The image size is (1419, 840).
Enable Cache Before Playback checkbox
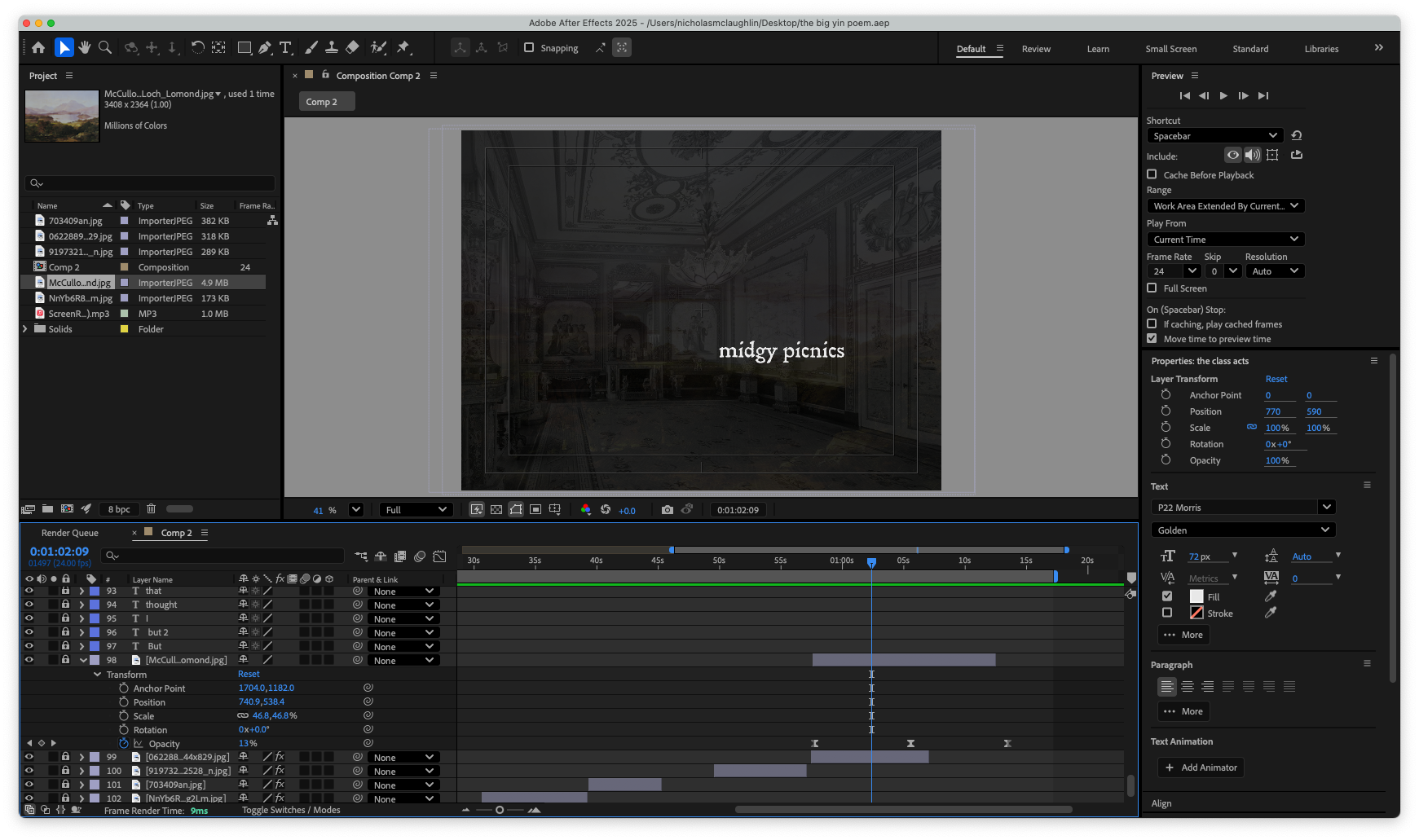pyautogui.click(x=1152, y=174)
